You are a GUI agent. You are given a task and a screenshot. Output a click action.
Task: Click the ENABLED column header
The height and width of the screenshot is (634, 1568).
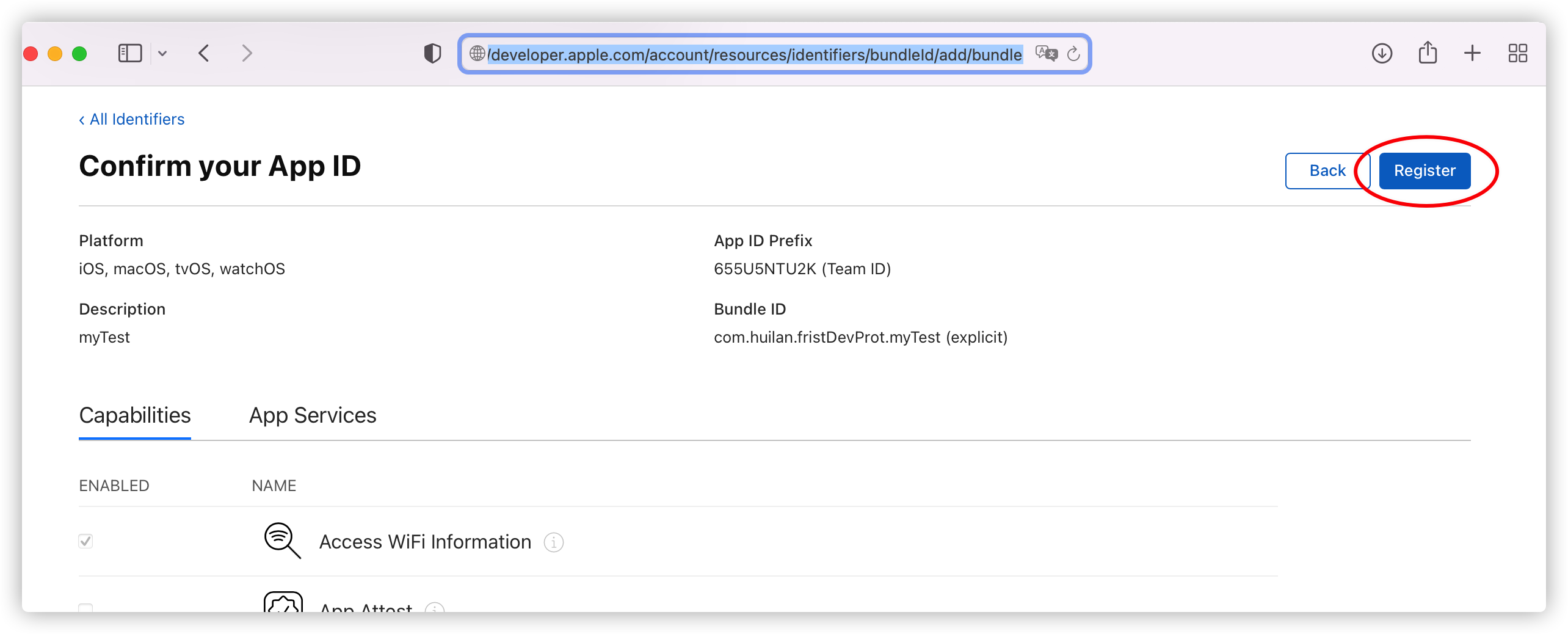coord(114,486)
